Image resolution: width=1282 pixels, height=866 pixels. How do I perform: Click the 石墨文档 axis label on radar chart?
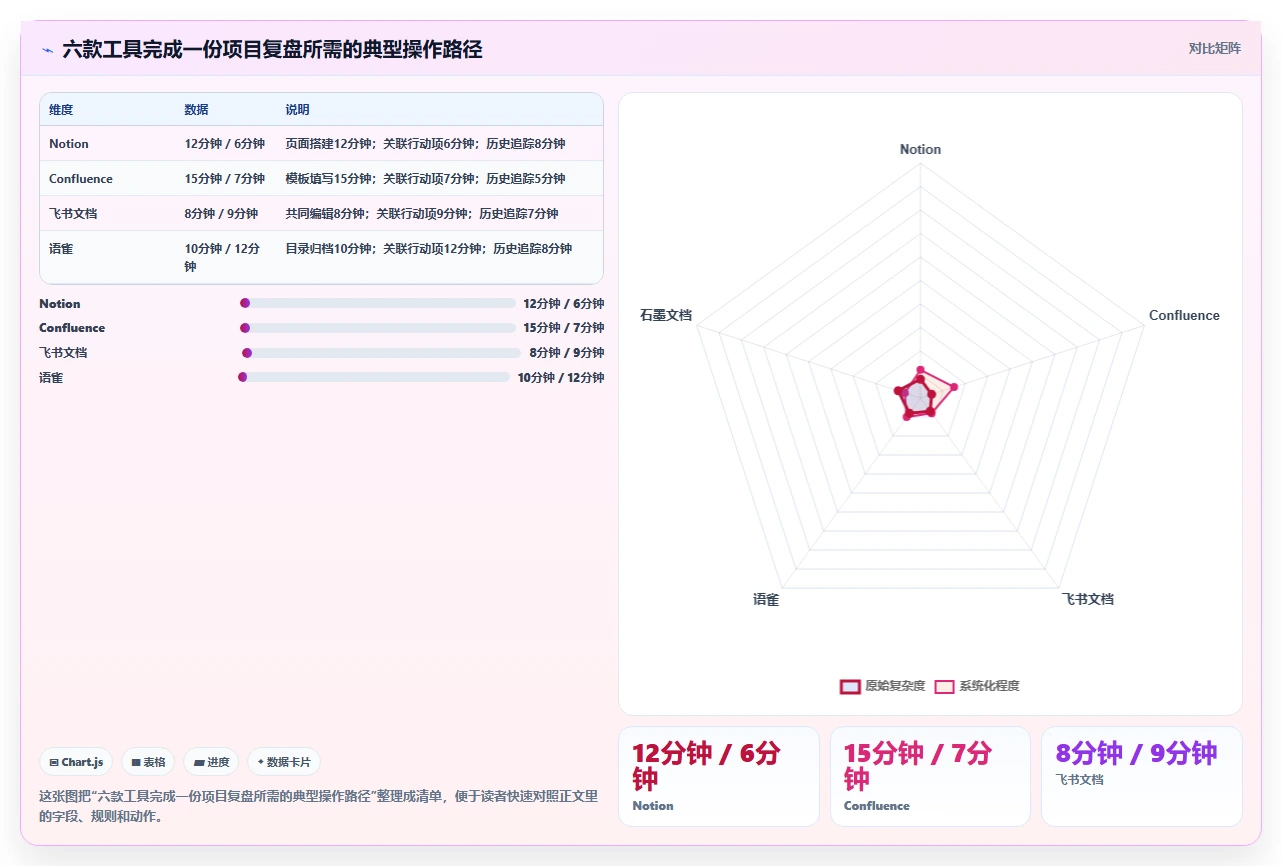coord(666,315)
